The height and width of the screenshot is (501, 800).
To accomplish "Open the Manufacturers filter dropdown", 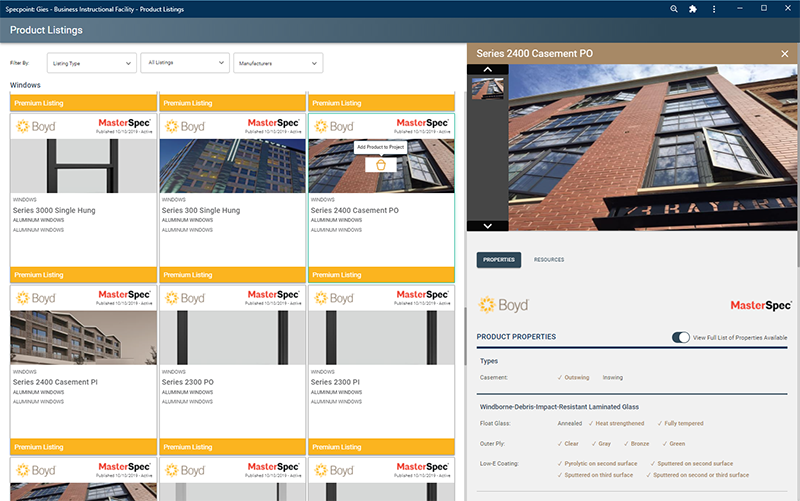I will 277,63.
